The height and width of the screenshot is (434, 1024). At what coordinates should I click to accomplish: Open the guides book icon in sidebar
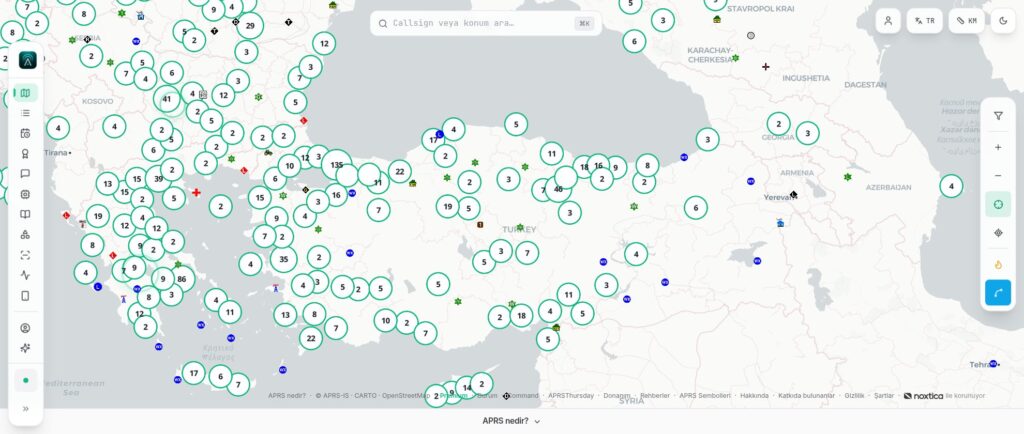(25, 214)
